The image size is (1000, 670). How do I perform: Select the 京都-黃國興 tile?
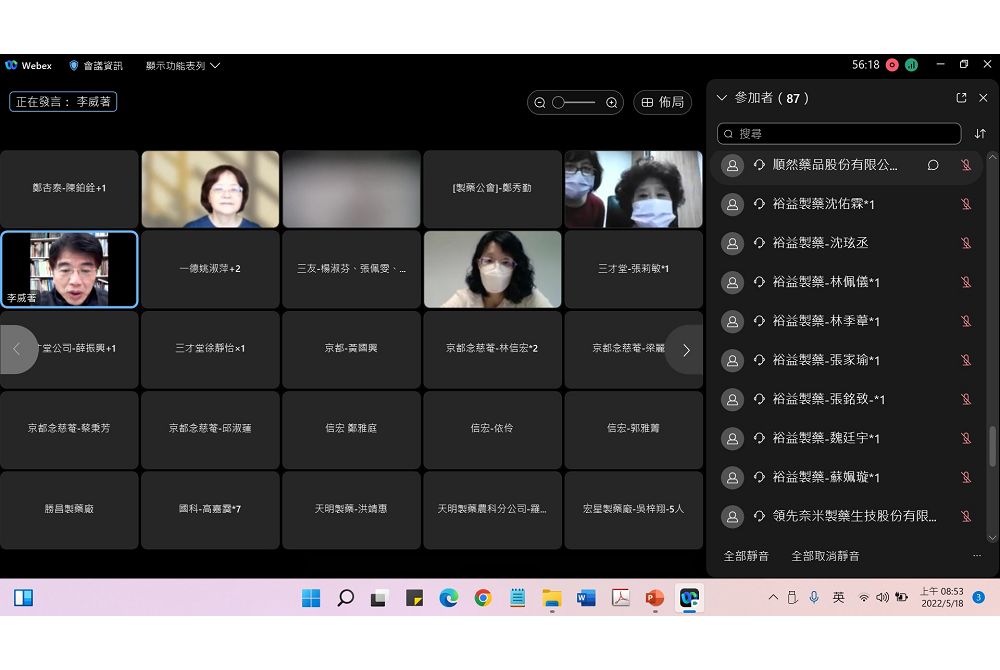(x=351, y=349)
